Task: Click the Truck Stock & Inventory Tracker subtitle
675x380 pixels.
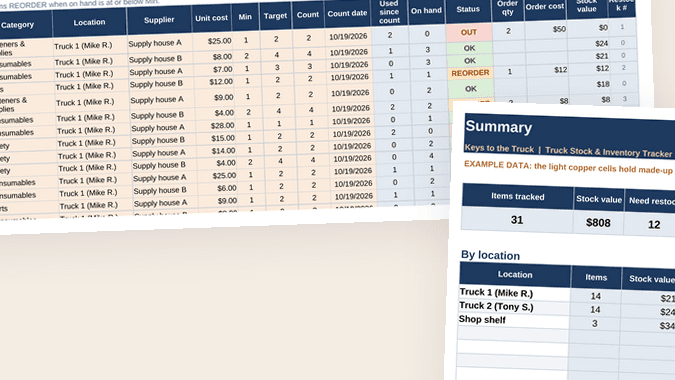Action: click(608, 151)
